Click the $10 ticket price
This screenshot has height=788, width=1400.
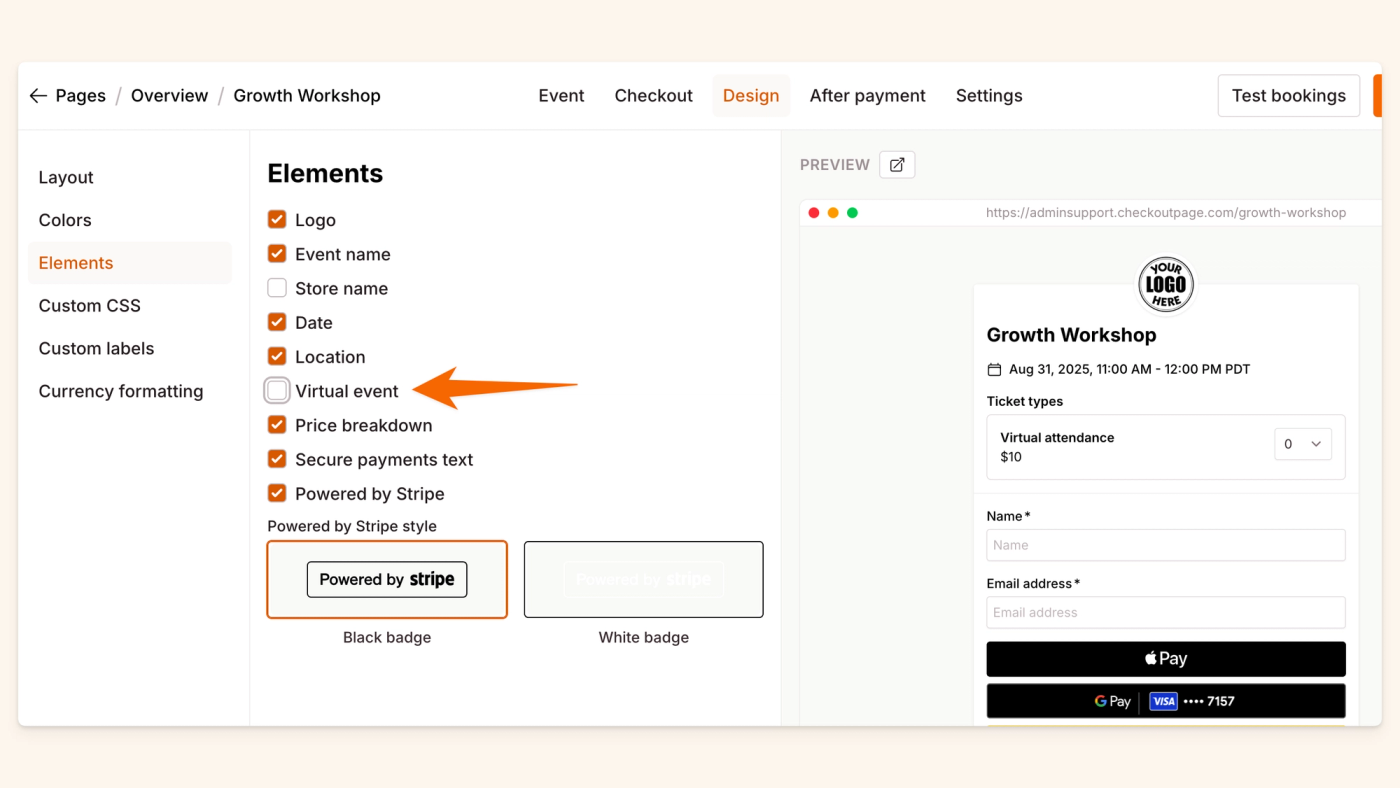(1011, 457)
